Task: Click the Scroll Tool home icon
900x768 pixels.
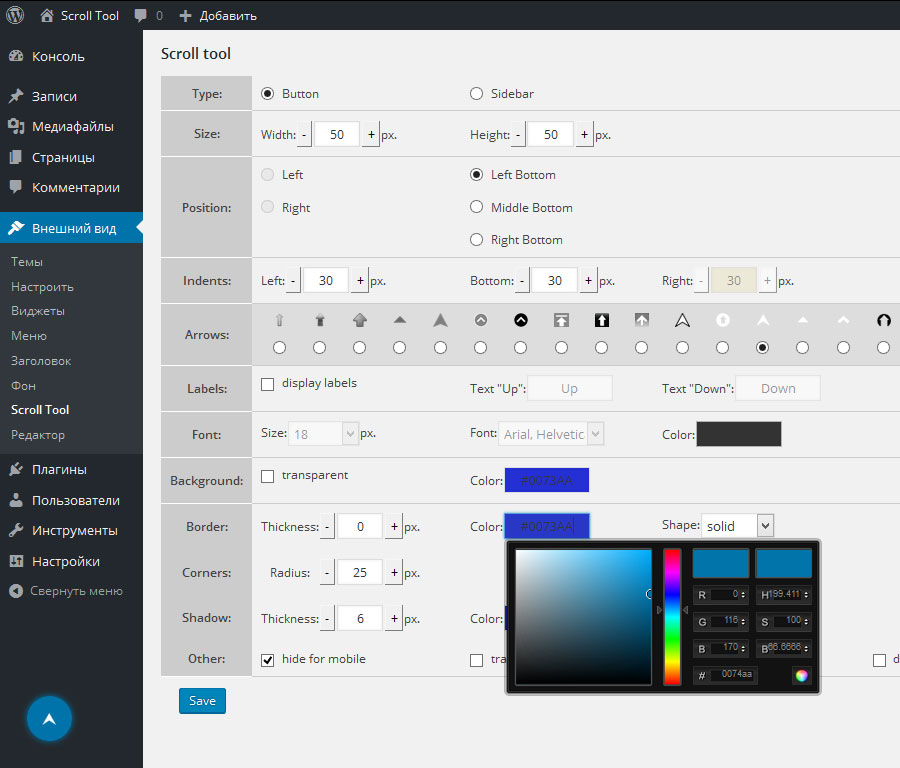Action: tap(47, 15)
